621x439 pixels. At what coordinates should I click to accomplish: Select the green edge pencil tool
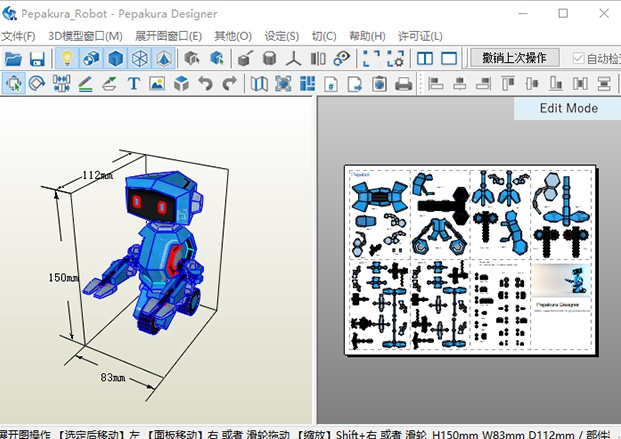tap(86, 84)
